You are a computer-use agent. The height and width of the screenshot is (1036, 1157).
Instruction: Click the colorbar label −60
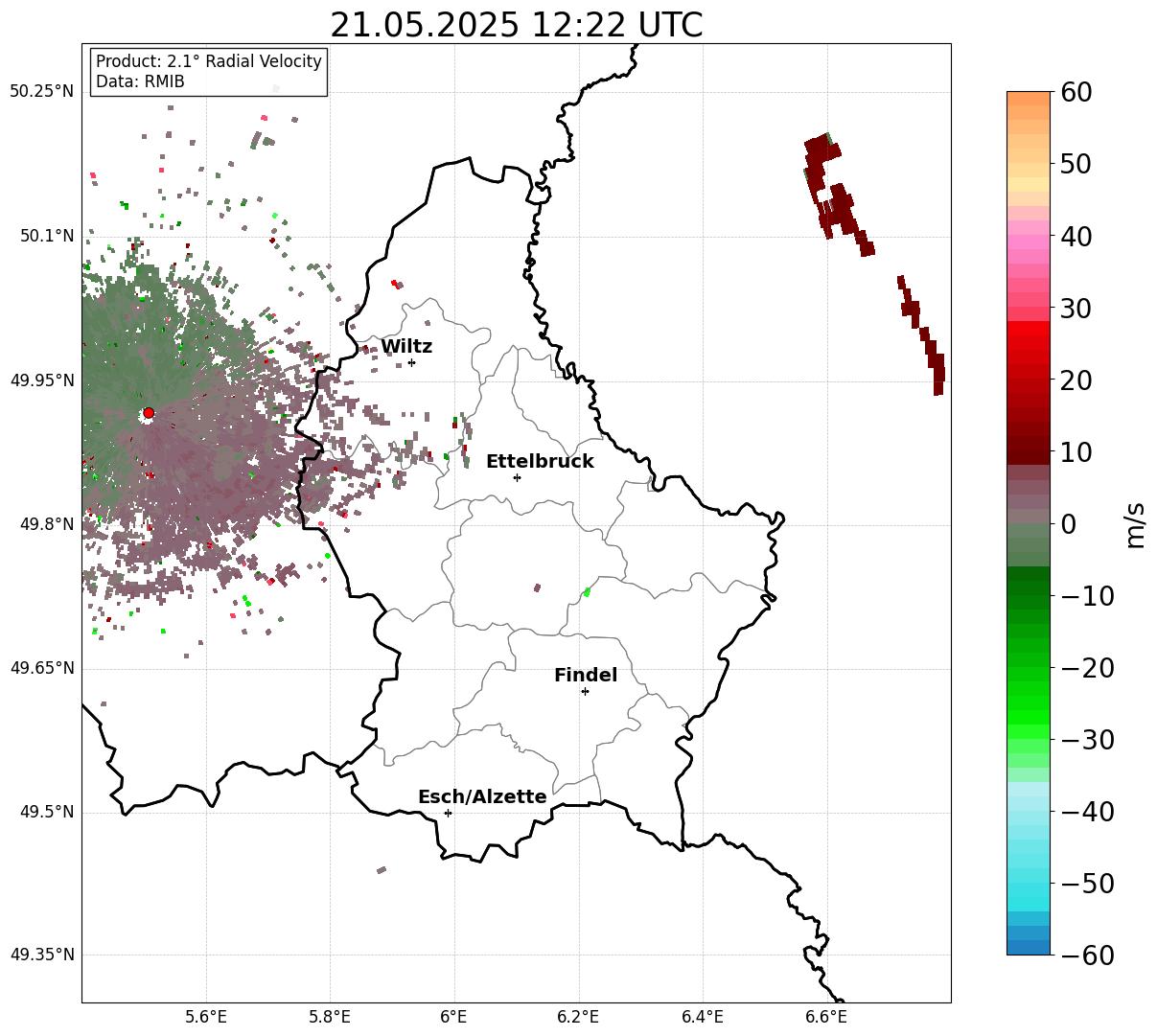[1087, 955]
